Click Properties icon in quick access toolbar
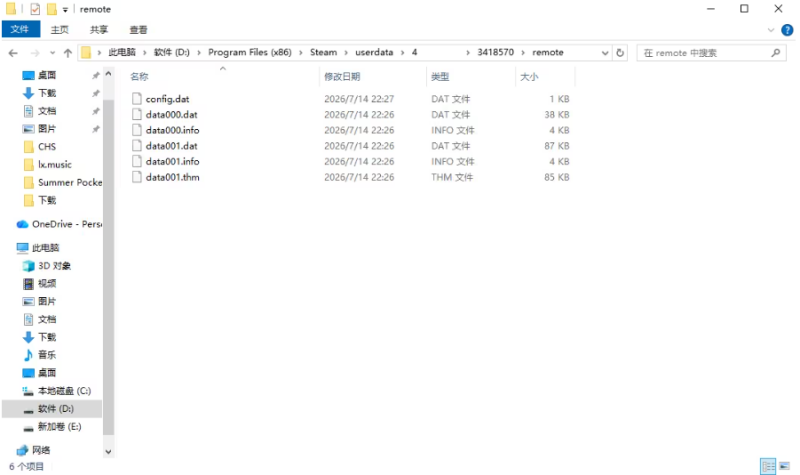The height and width of the screenshot is (475, 800). 35,9
